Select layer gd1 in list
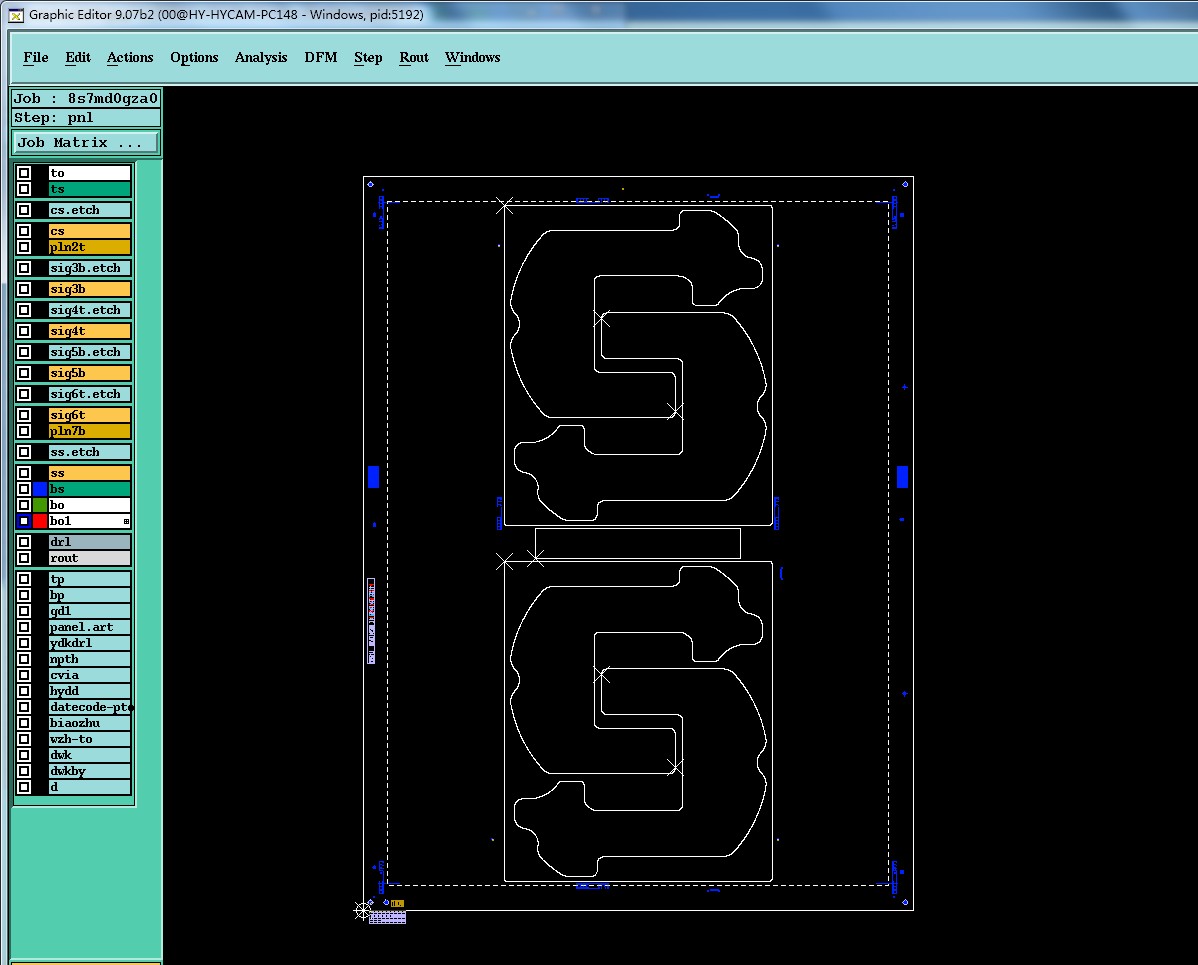The width and height of the screenshot is (1198, 965). [x=89, y=612]
